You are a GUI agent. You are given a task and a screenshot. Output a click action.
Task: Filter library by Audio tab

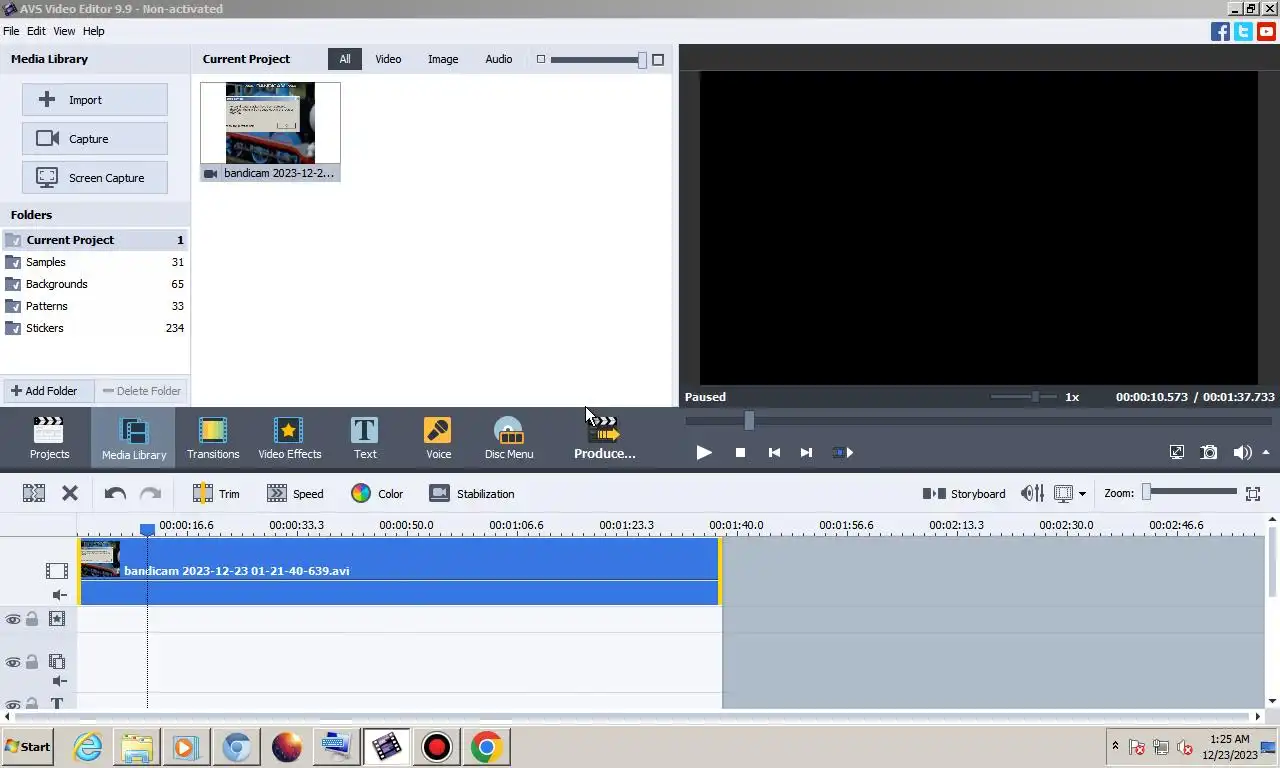pyautogui.click(x=499, y=59)
